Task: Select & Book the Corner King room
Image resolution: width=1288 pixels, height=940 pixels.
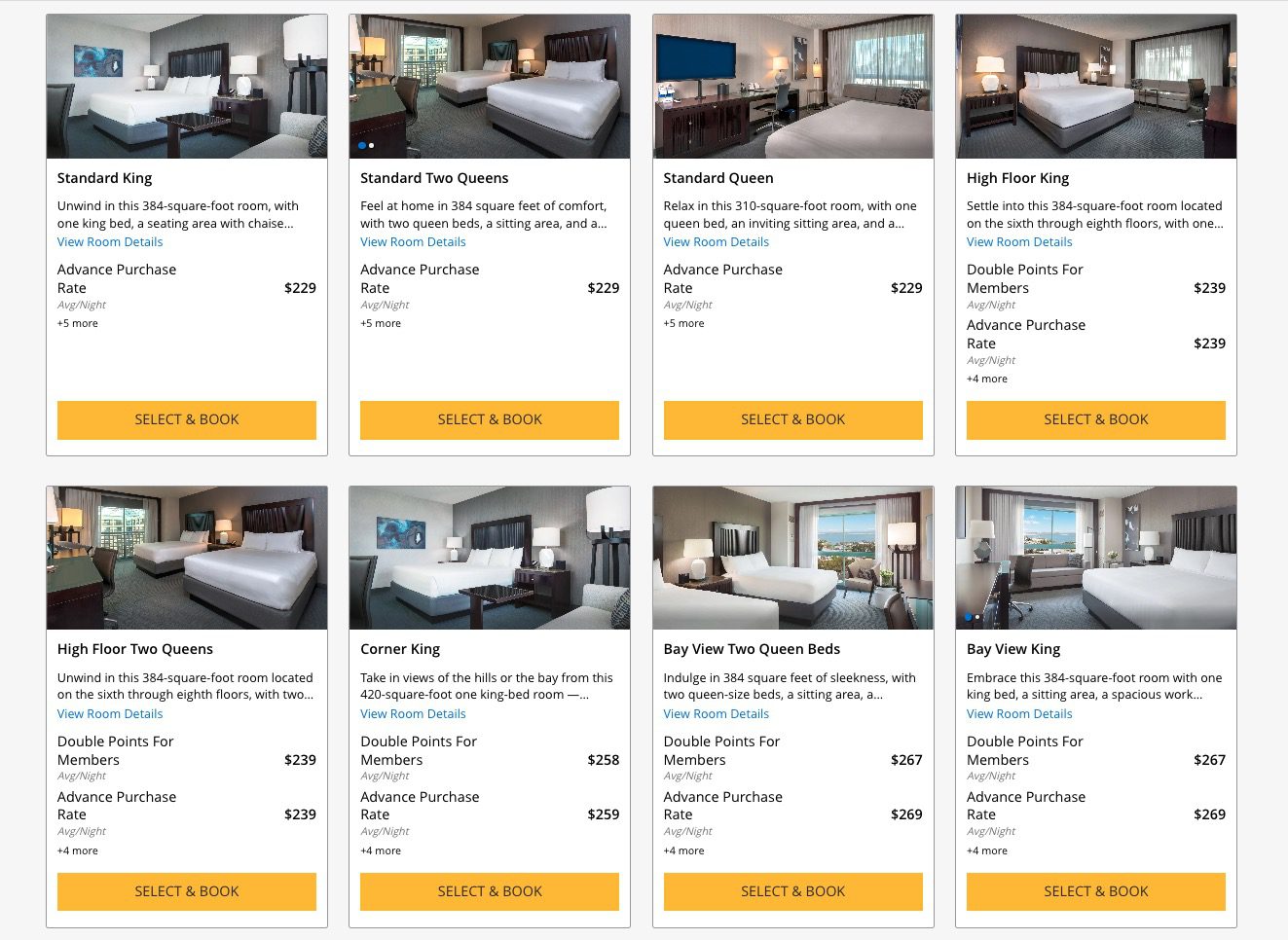Action: pyautogui.click(x=490, y=890)
